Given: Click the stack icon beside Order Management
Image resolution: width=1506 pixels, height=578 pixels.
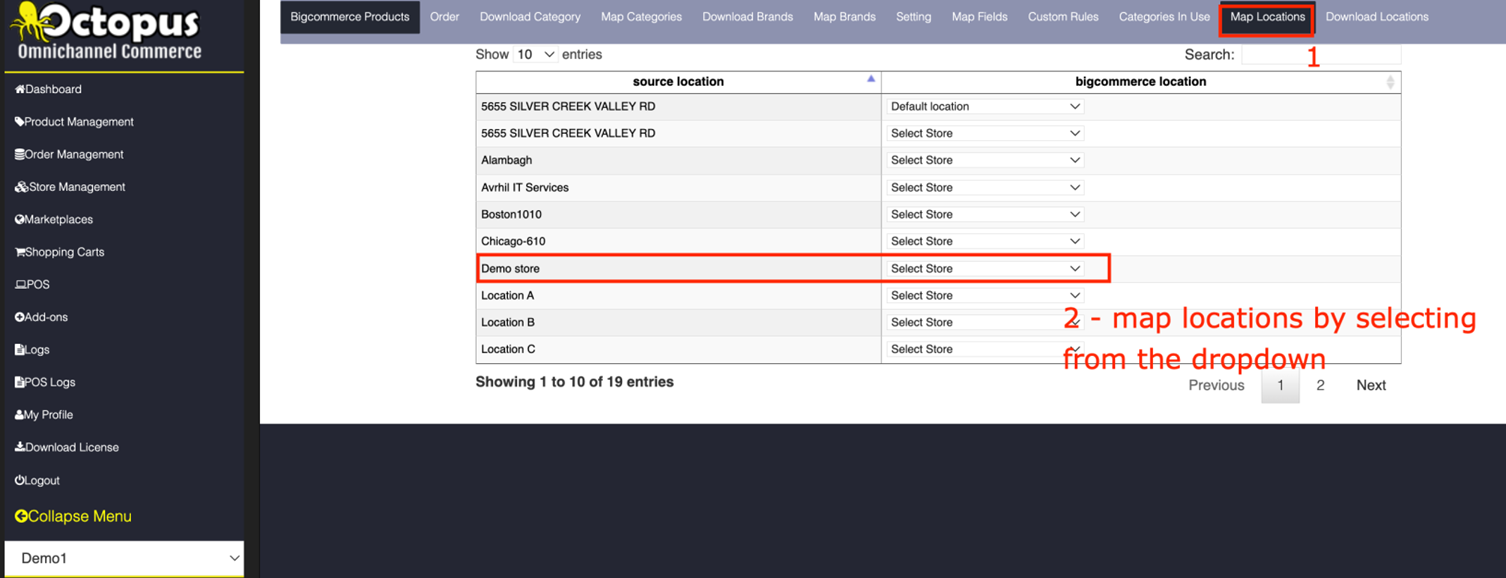Looking at the screenshot, I should pos(20,155).
